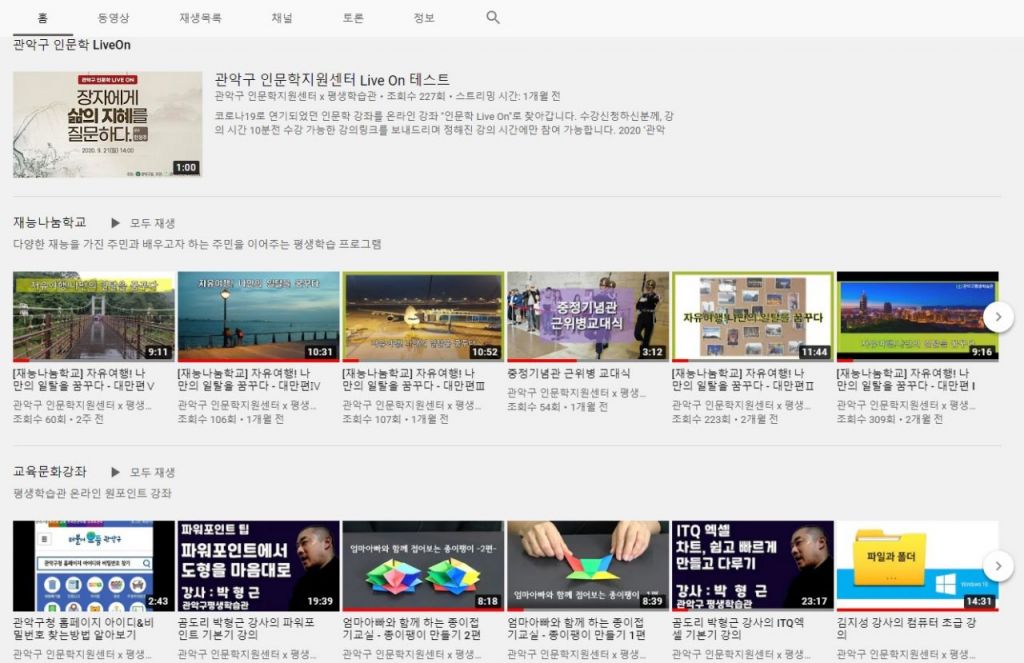Open the 재생목록 tab
Screen dimensions: 1024x663
pos(200,18)
